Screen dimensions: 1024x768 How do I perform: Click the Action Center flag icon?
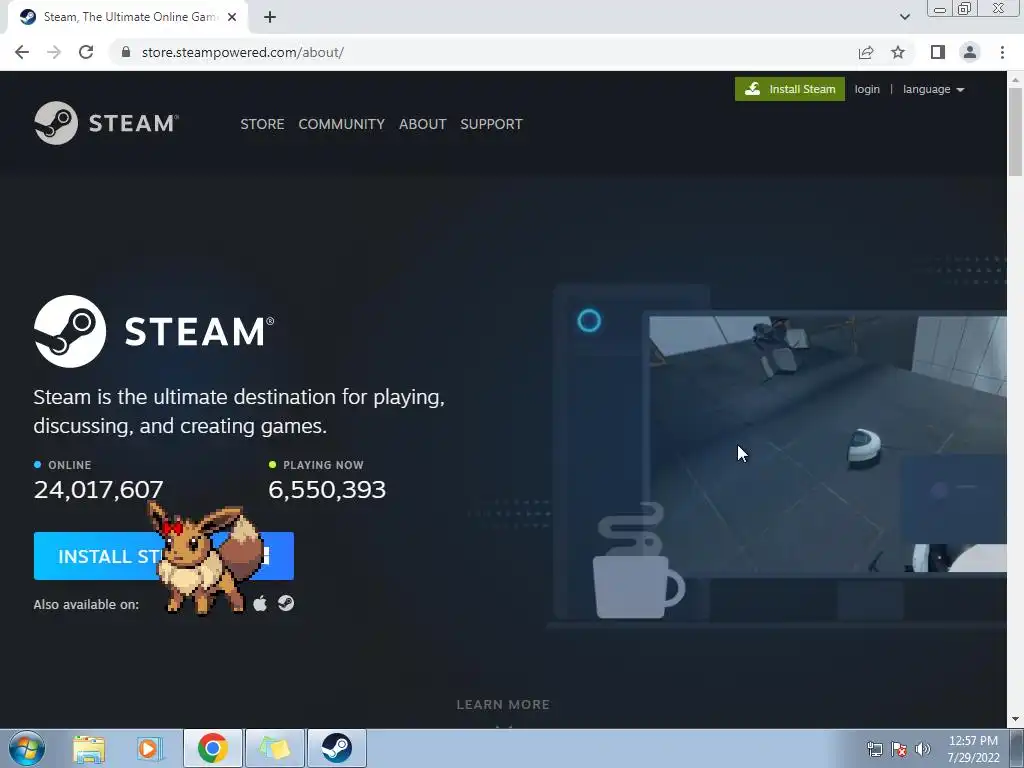tap(899, 749)
